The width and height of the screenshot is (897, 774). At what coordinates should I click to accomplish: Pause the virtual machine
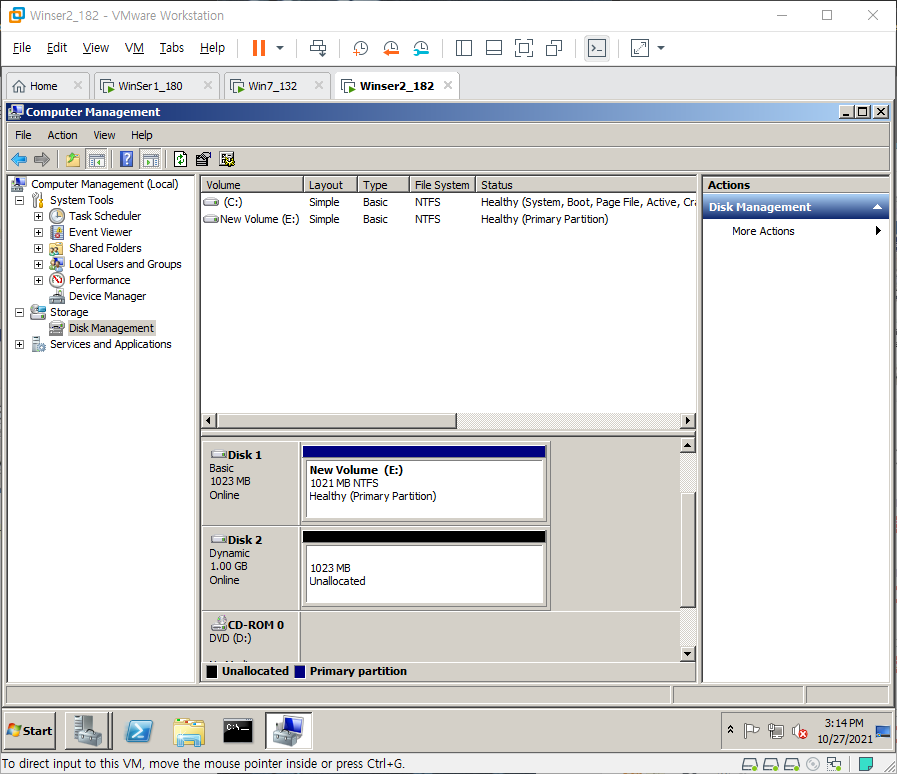(259, 48)
